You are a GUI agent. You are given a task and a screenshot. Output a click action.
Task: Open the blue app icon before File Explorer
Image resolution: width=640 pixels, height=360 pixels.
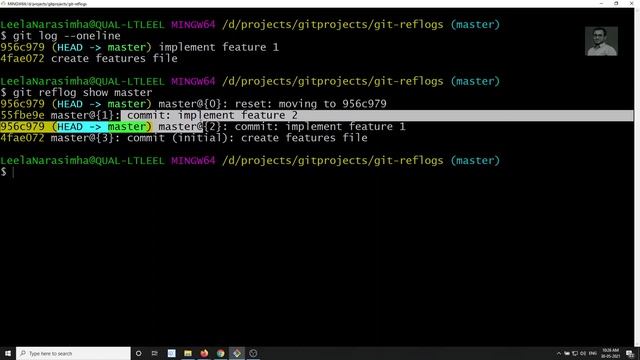click(171, 353)
